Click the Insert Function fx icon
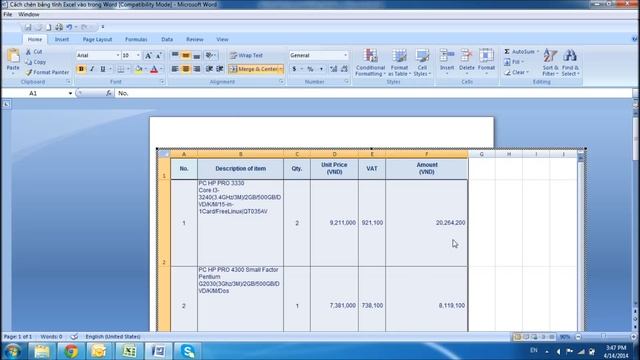Image resolution: width=640 pixels, height=360 pixels. click(x=109, y=93)
